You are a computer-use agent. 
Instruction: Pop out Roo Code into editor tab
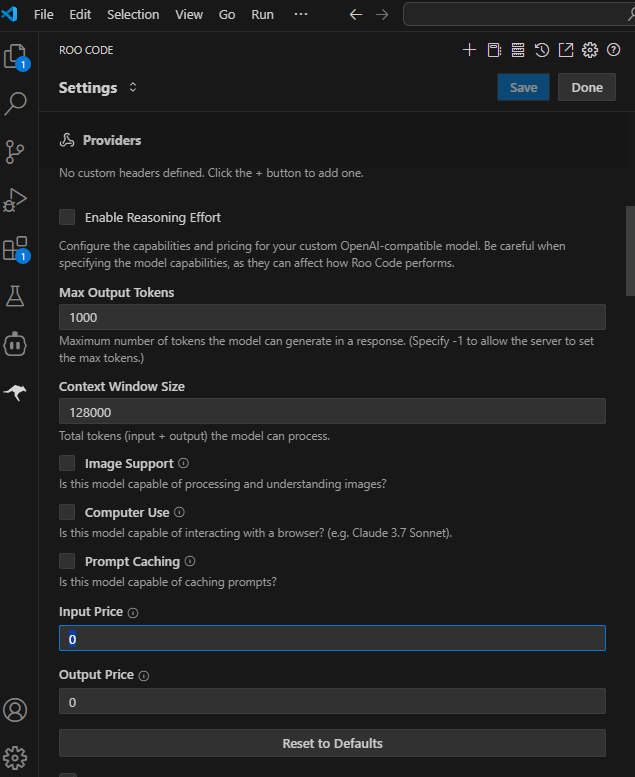tap(565, 50)
